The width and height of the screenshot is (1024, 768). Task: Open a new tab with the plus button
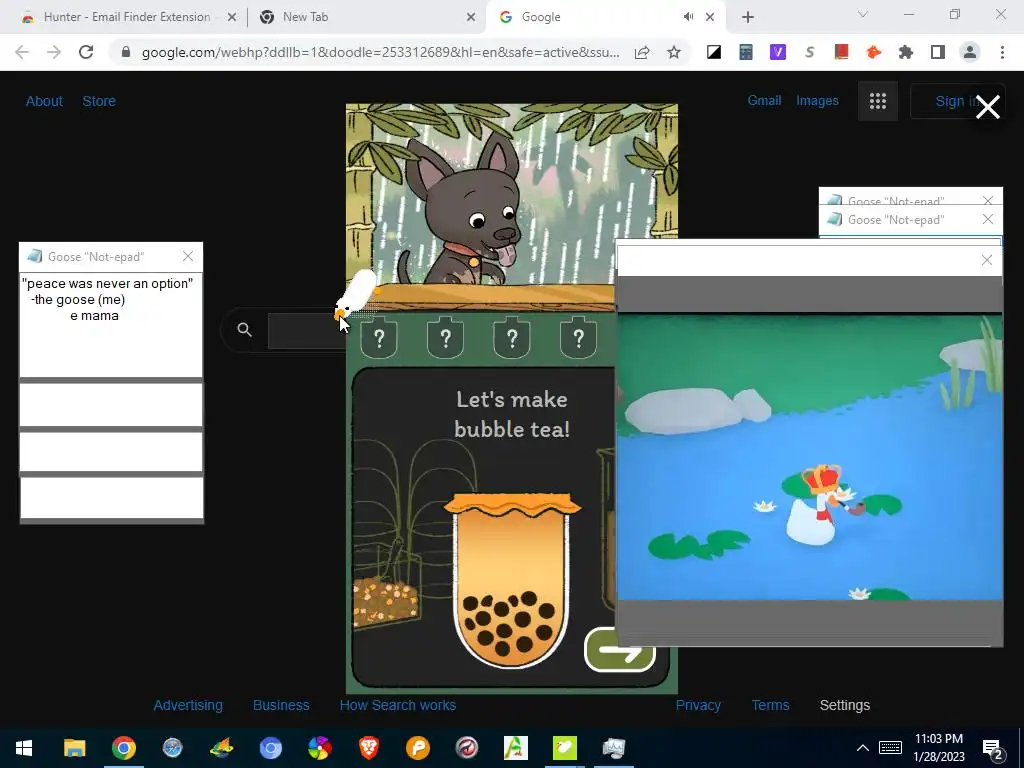pyautogui.click(x=748, y=17)
